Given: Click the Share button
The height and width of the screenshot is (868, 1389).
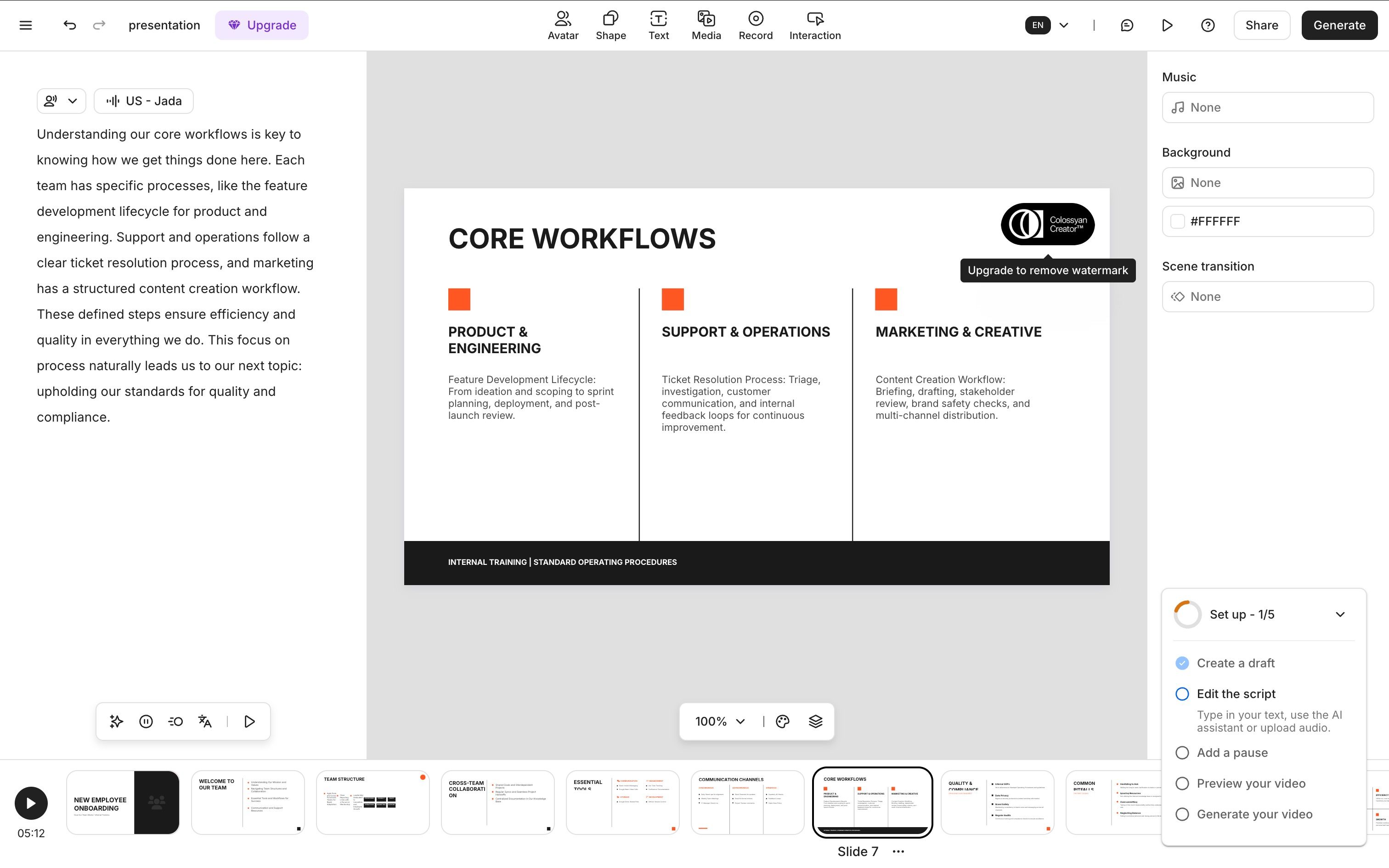Looking at the screenshot, I should (1261, 25).
